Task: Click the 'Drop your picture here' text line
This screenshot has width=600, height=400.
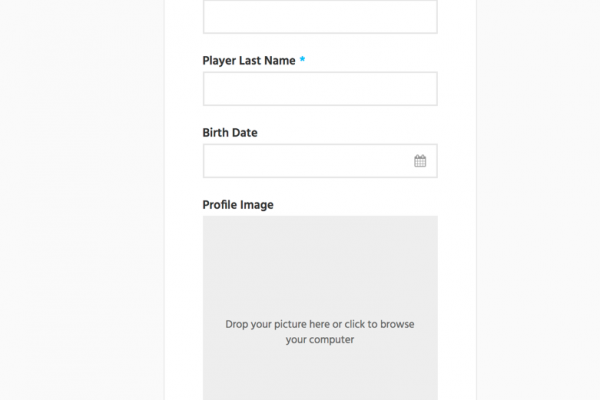Action: tap(320, 324)
